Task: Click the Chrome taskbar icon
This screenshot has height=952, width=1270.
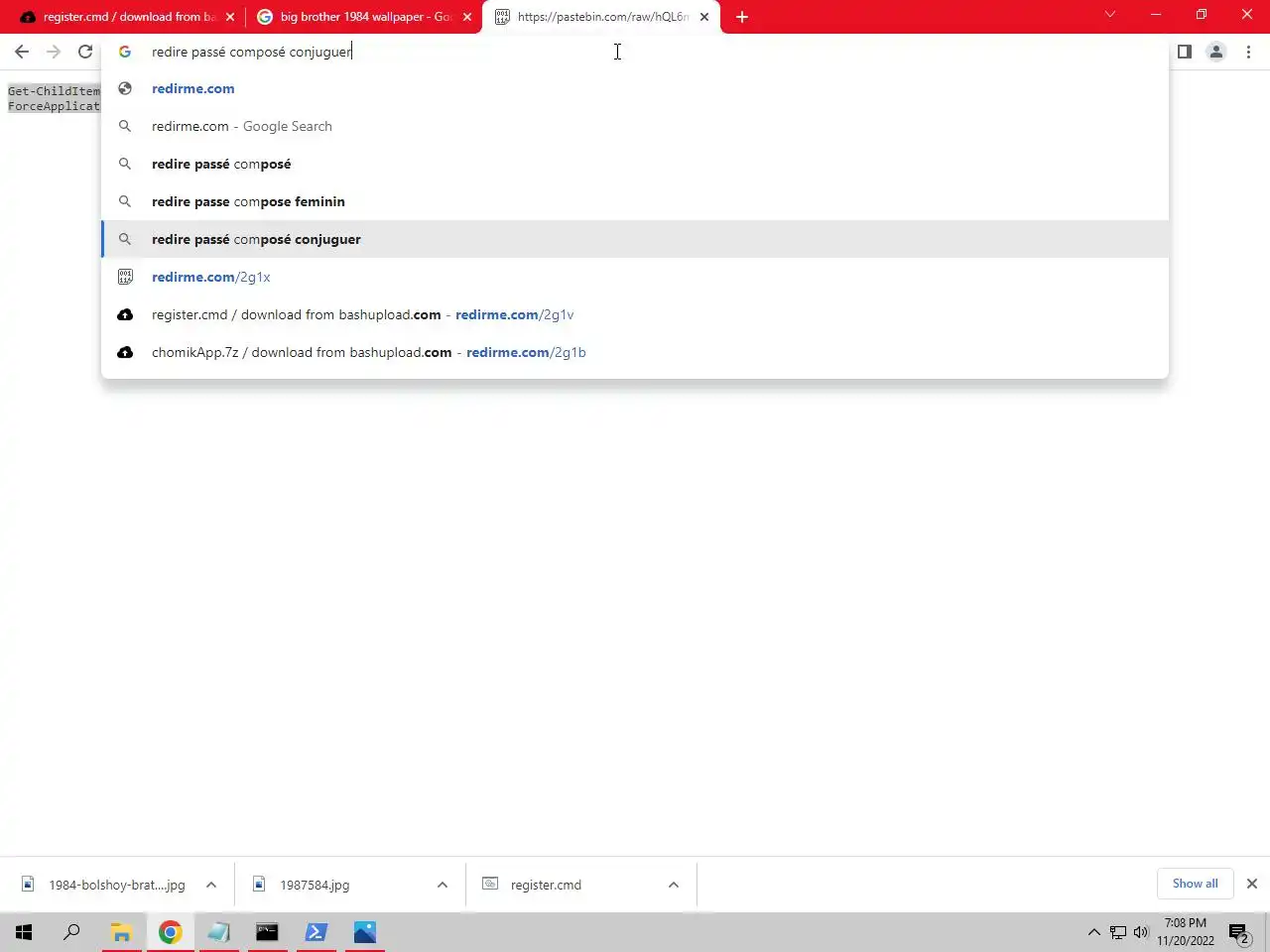Action: pyautogui.click(x=171, y=932)
